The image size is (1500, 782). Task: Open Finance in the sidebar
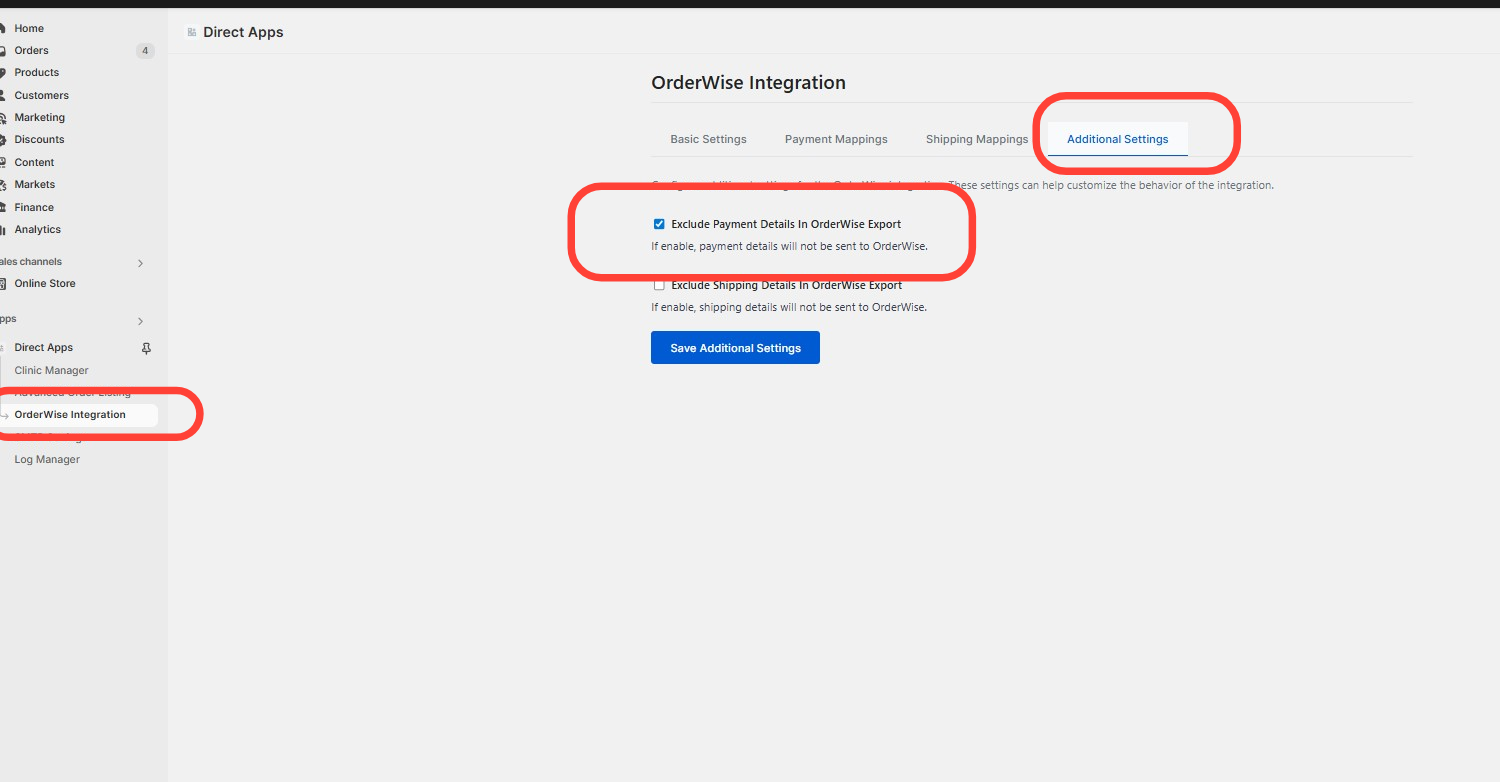[x=34, y=207]
